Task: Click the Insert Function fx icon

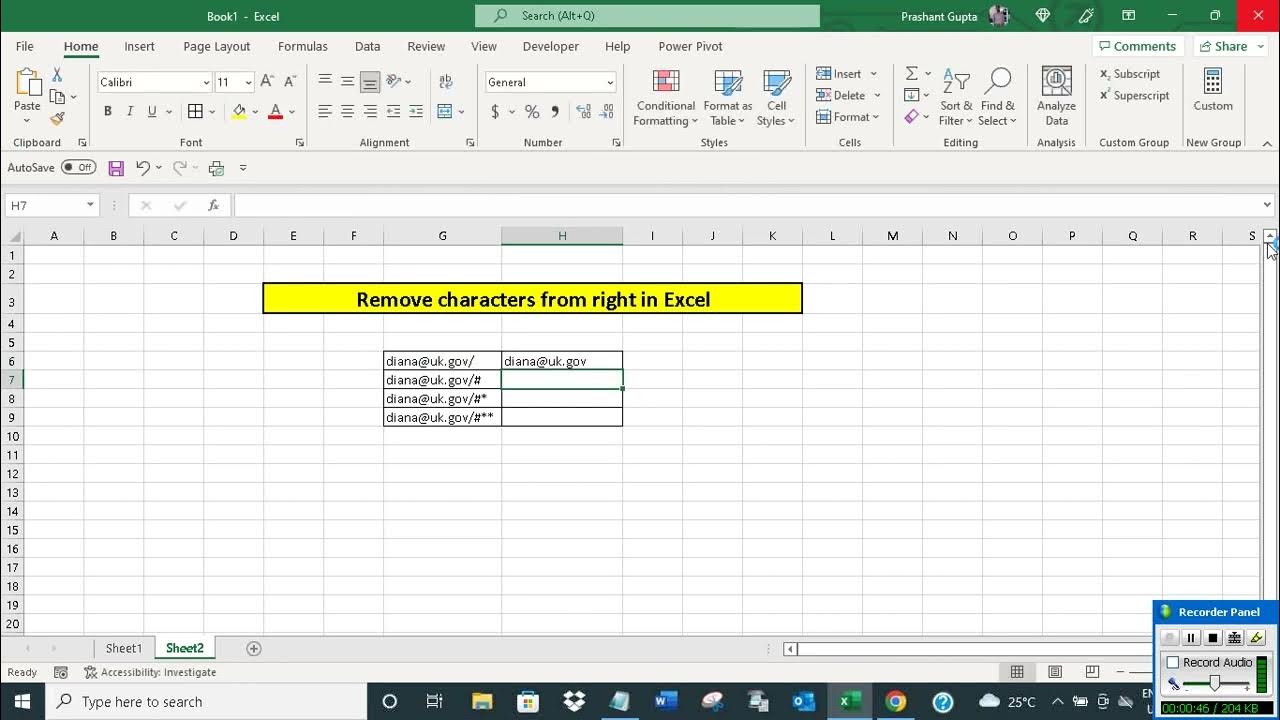Action: [x=213, y=205]
